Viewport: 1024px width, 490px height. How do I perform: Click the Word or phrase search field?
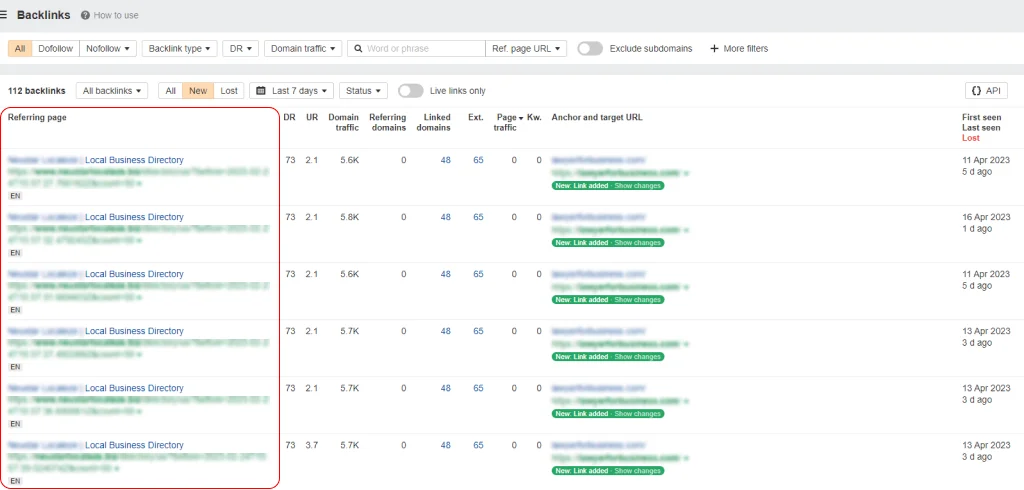pos(422,48)
